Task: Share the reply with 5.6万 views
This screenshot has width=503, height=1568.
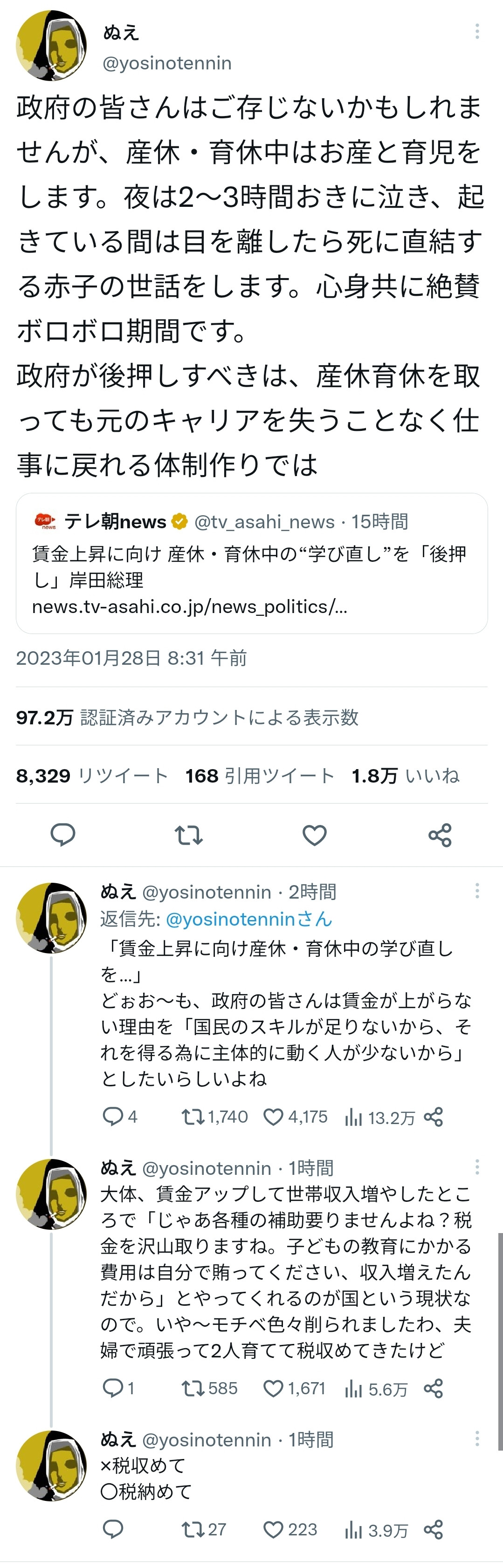Action: tap(433, 1389)
